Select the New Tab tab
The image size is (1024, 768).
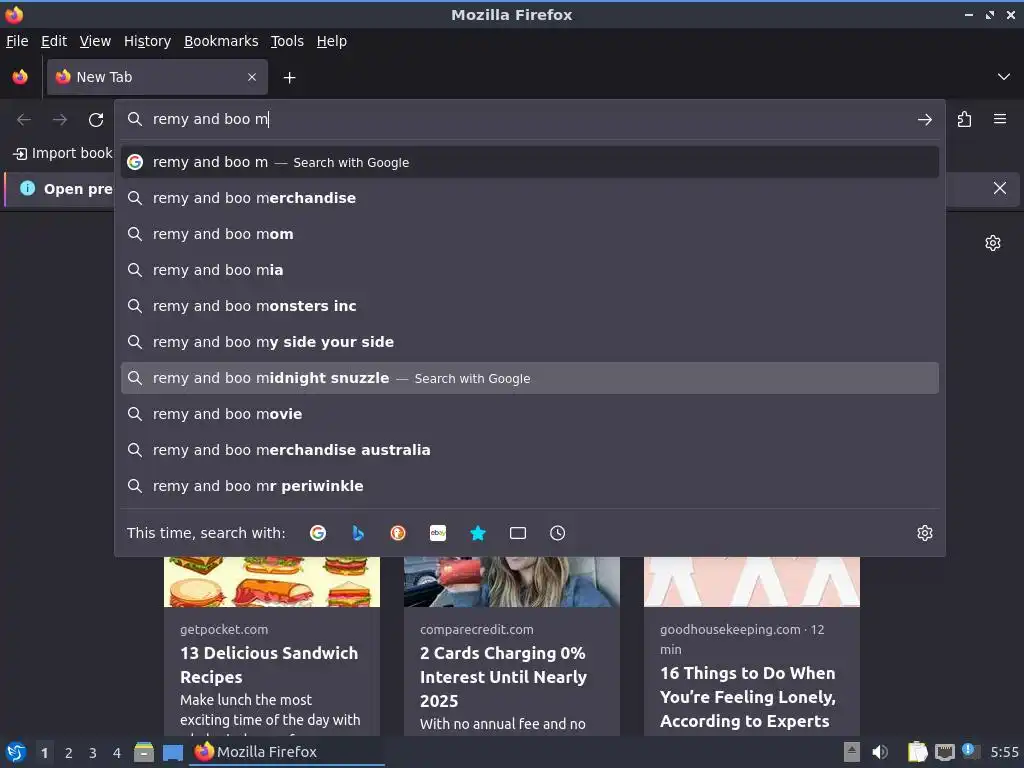click(157, 77)
